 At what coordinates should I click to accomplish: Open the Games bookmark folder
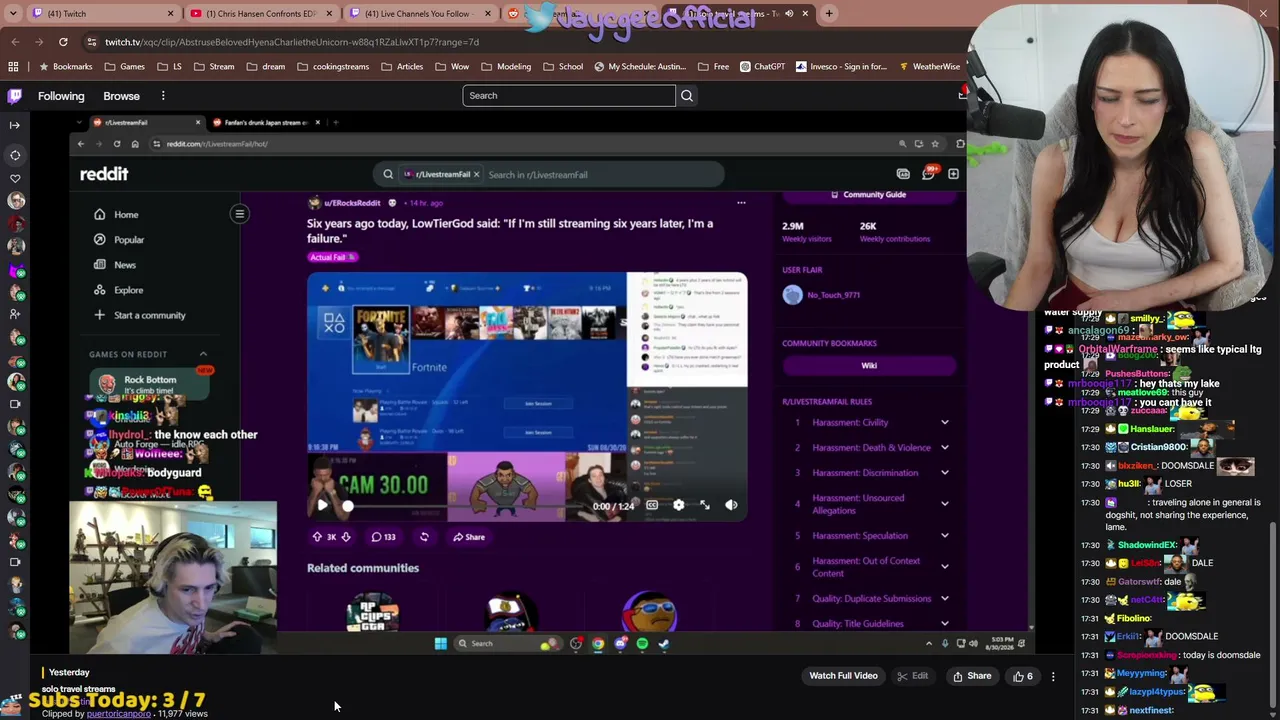(x=125, y=67)
